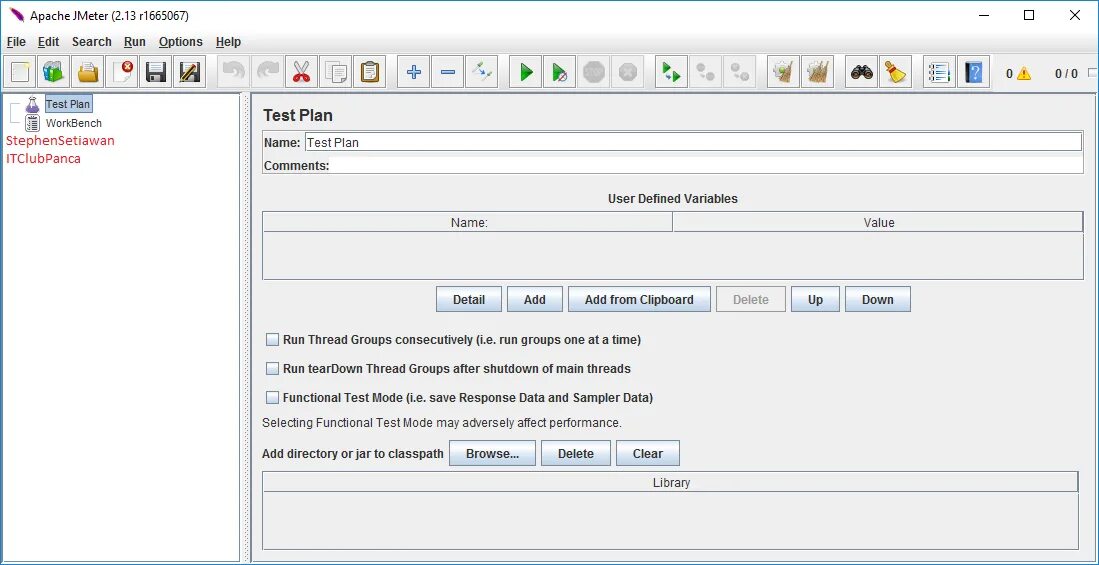Click the Comments input field
This screenshot has height=565, width=1099.
[706, 166]
